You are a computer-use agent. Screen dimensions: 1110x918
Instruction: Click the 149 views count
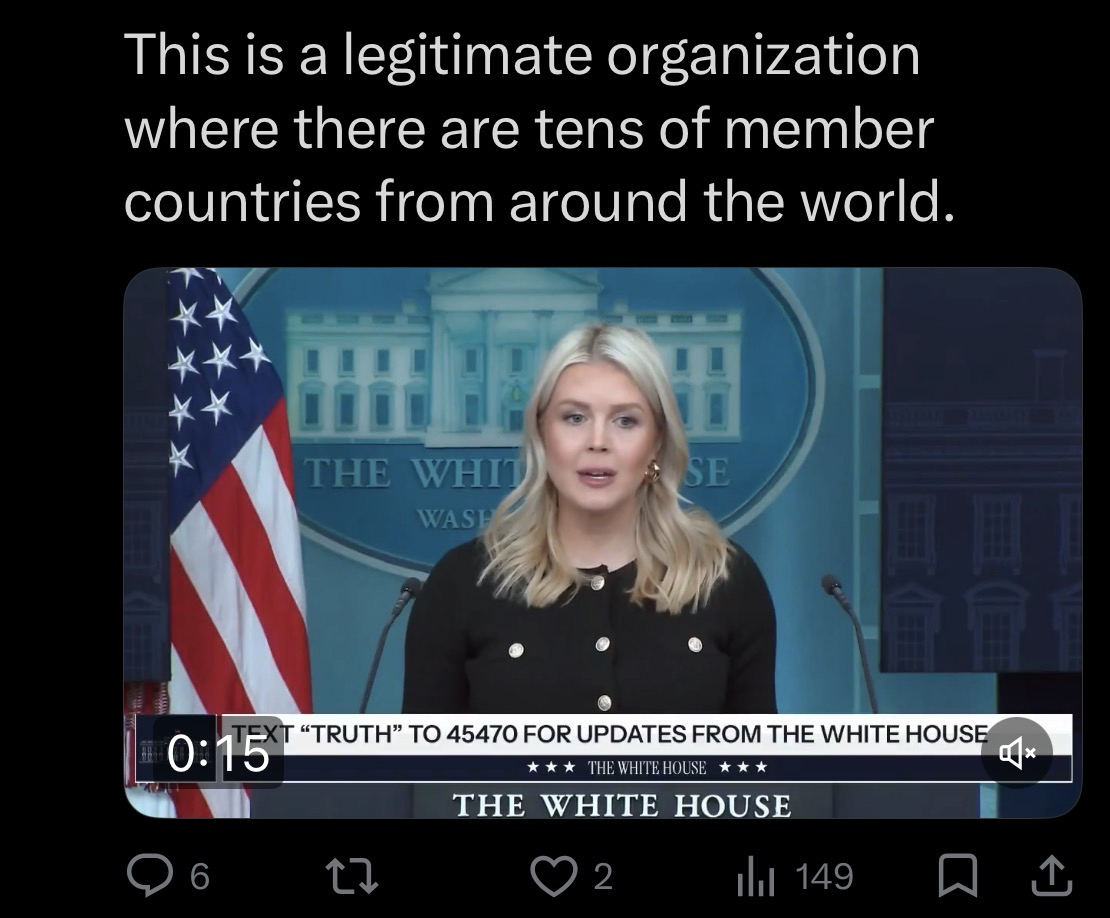[825, 877]
